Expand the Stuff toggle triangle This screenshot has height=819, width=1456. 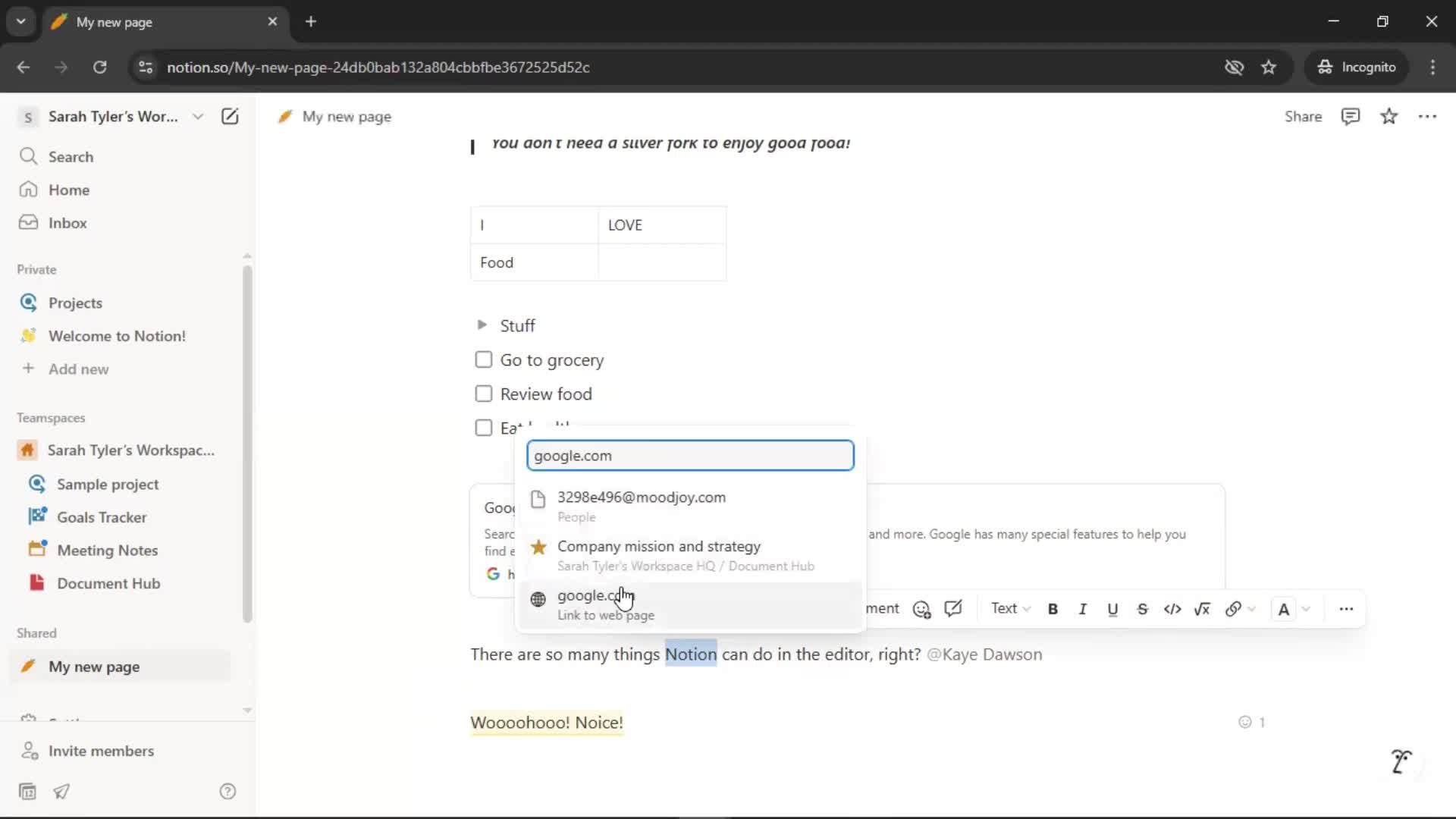point(482,325)
